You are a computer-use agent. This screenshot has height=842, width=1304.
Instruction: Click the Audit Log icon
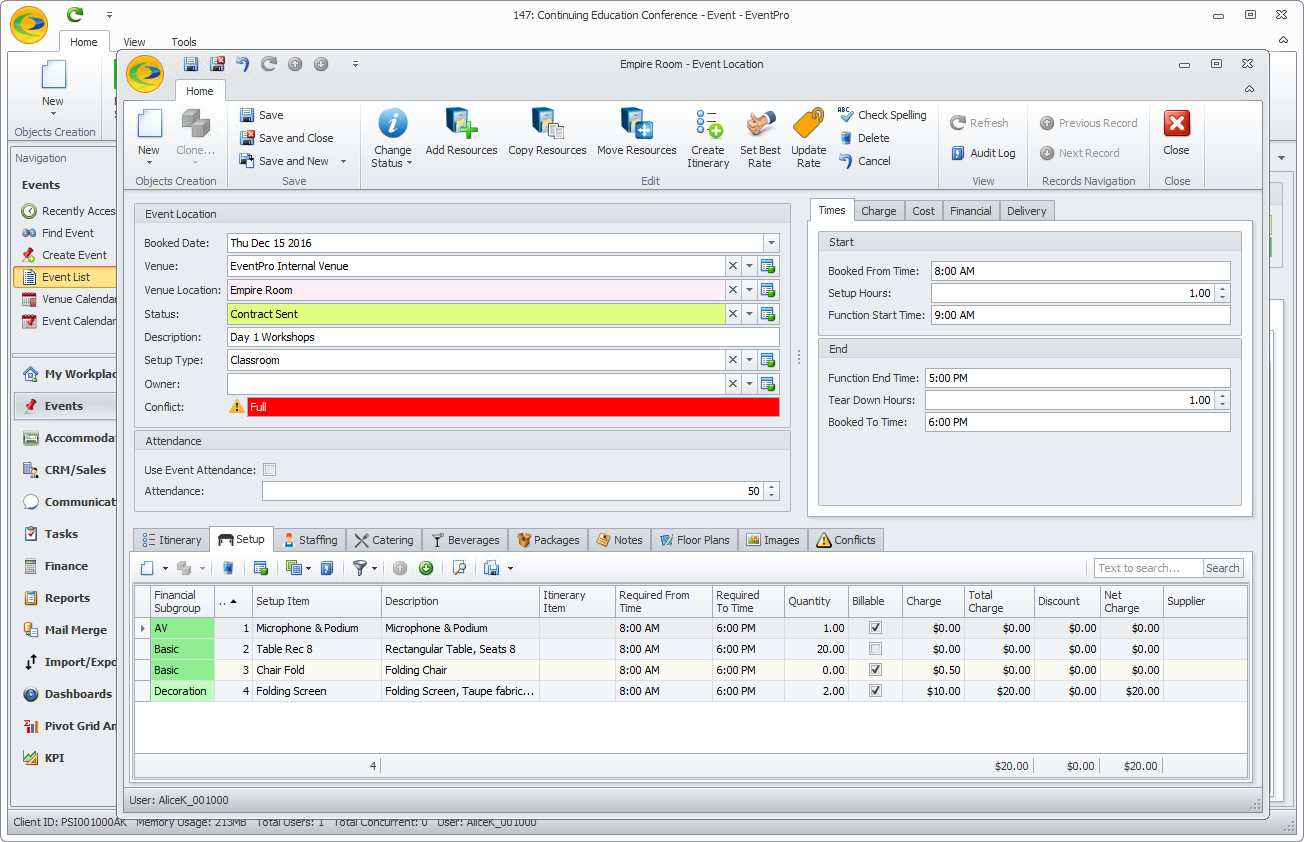pyautogui.click(x=958, y=153)
